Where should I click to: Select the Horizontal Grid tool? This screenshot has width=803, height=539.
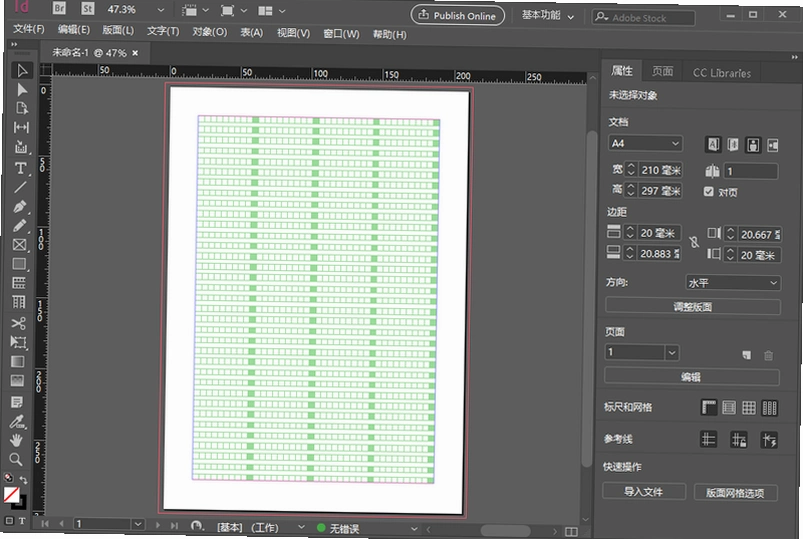(x=19, y=283)
